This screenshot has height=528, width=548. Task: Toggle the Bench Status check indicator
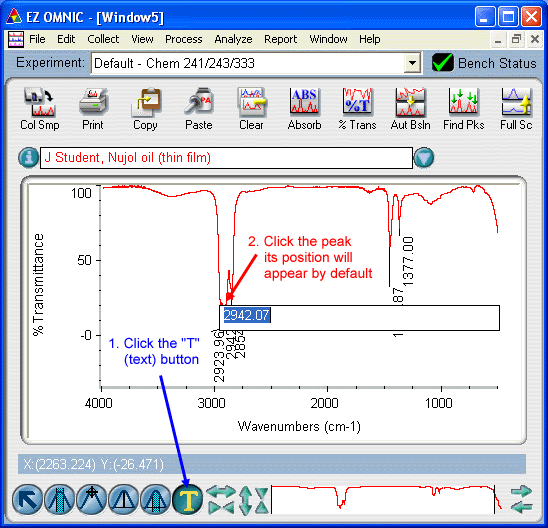tap(442, 63)
